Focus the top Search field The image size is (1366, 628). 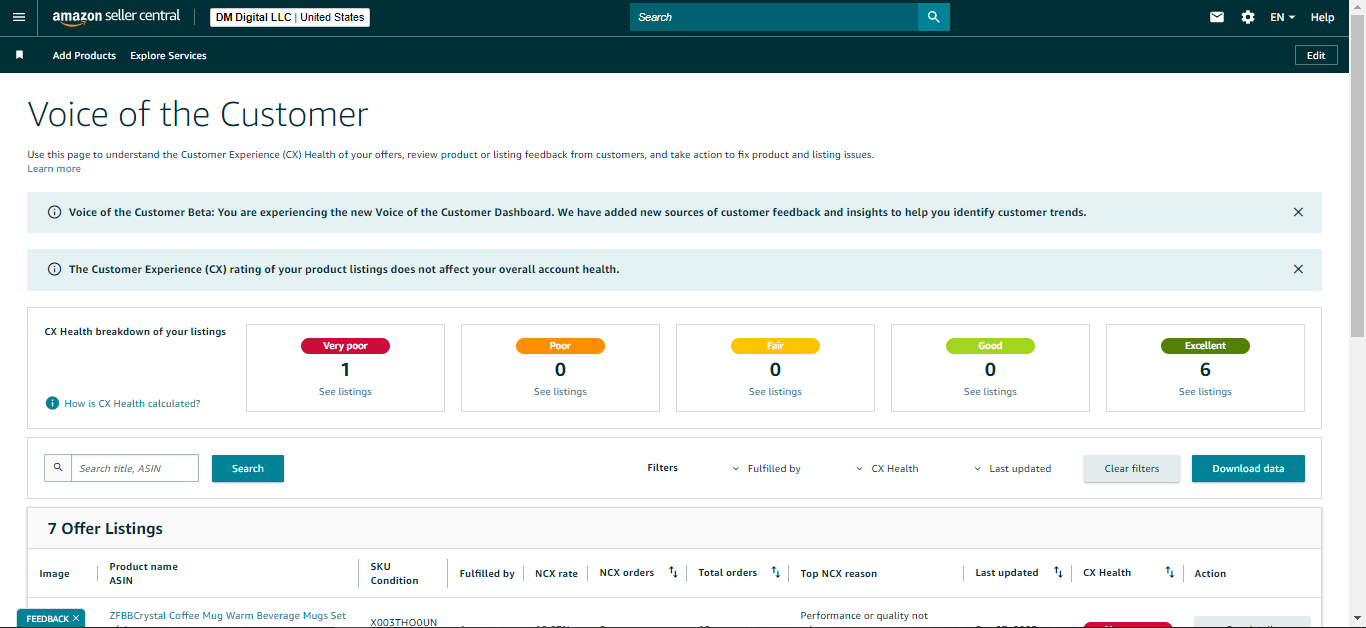coord(774,17)
